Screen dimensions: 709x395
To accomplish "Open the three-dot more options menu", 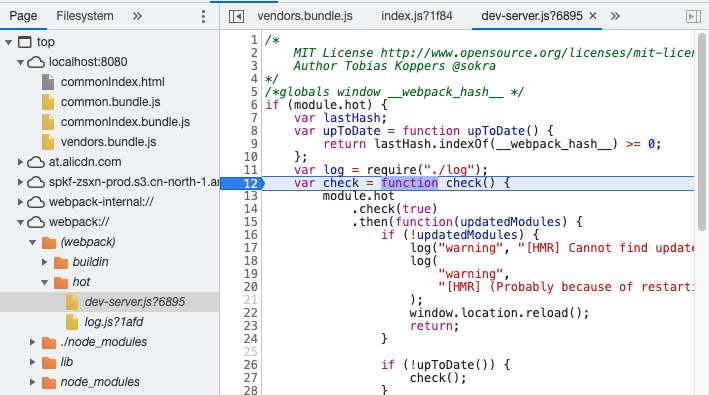I will point(203,16).
